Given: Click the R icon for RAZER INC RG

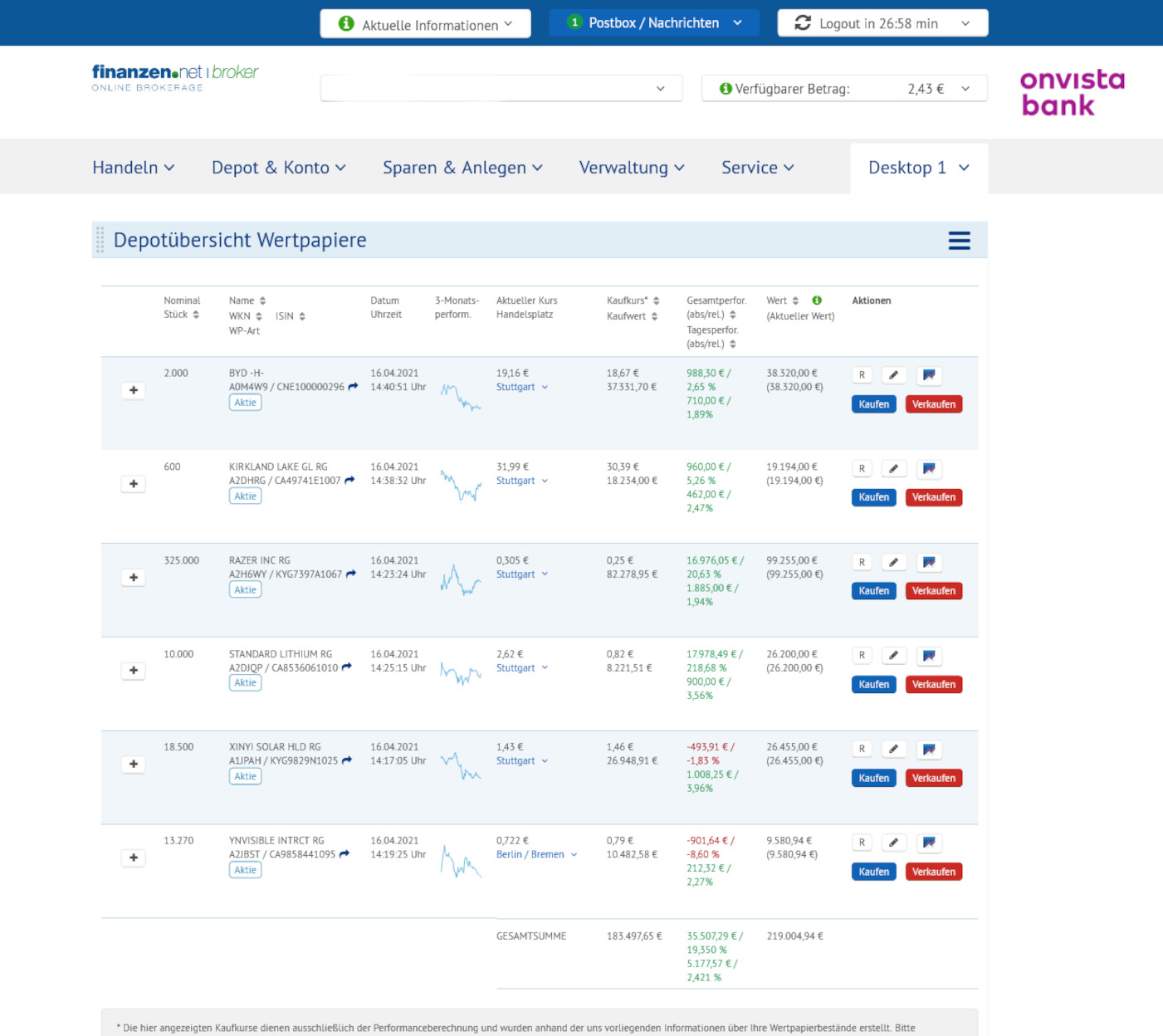Looking at the screenshot, I should point(862,562).
